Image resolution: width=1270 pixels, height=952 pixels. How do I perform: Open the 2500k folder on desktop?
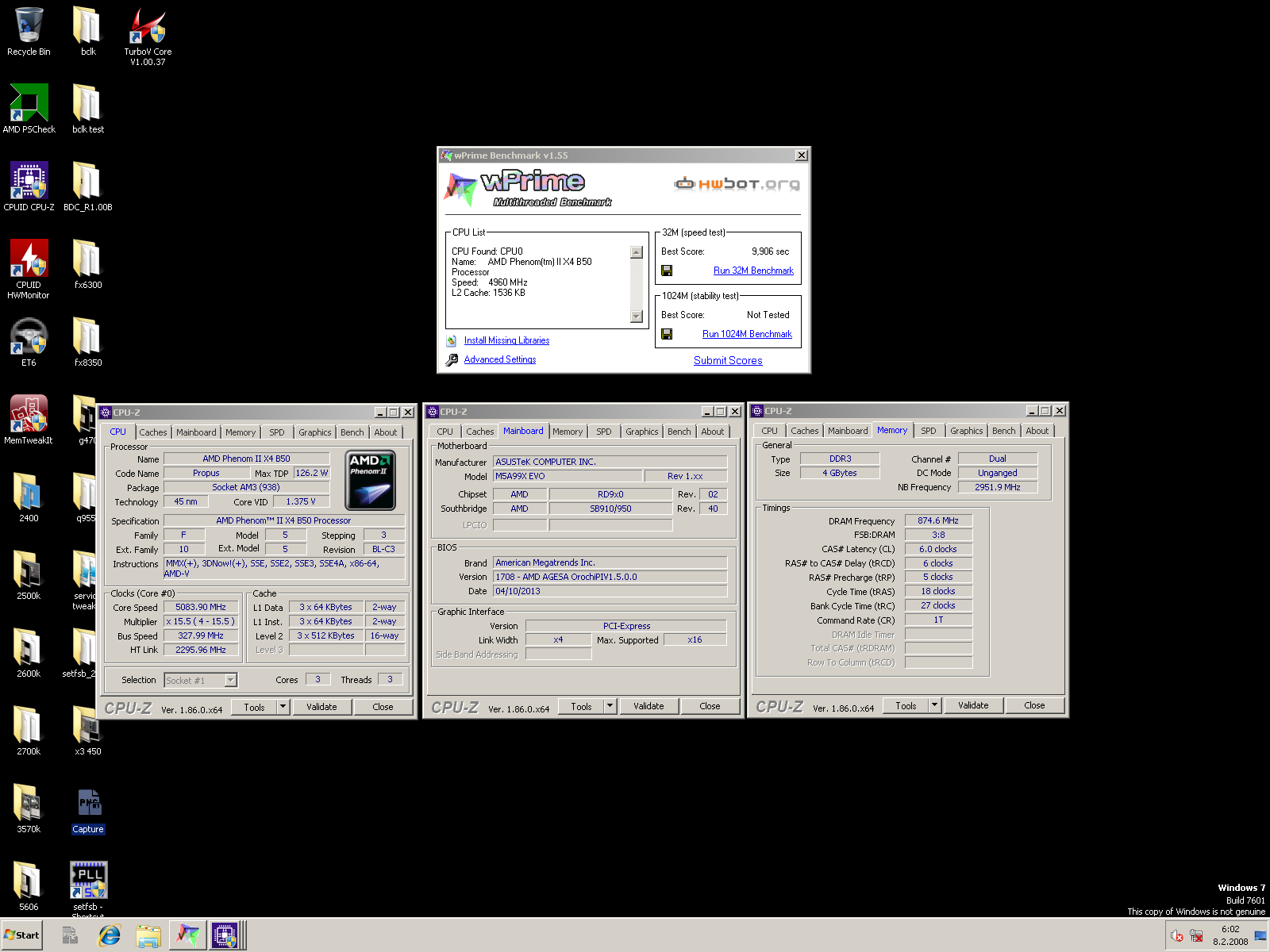[x=29, y=575]
